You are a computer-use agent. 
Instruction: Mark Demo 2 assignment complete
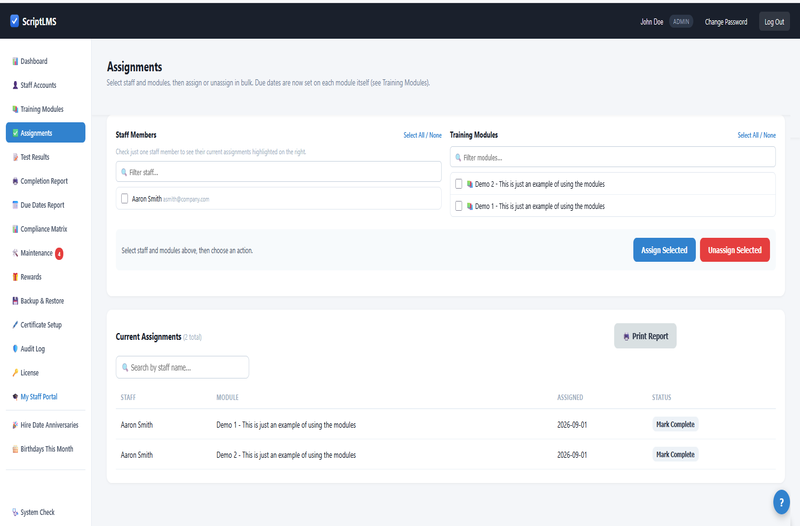tap(676, 455)
